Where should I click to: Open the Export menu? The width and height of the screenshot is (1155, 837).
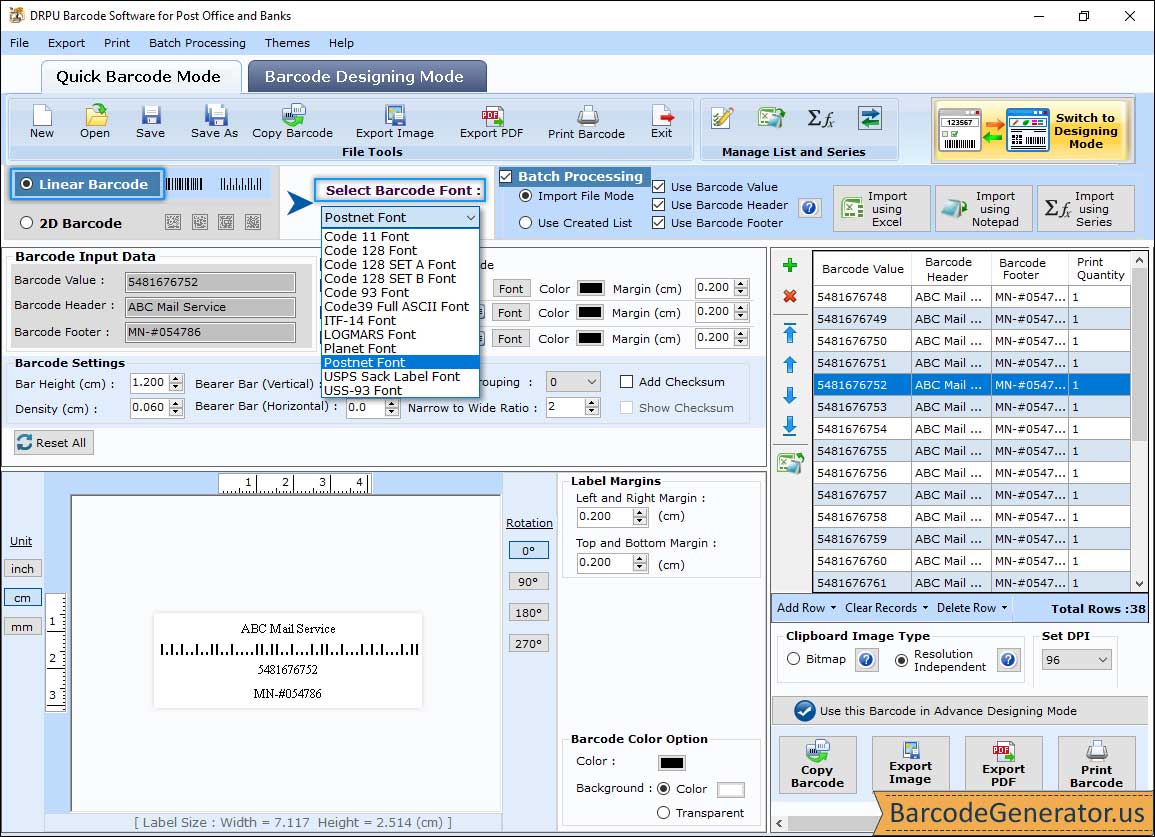[66, 43]
